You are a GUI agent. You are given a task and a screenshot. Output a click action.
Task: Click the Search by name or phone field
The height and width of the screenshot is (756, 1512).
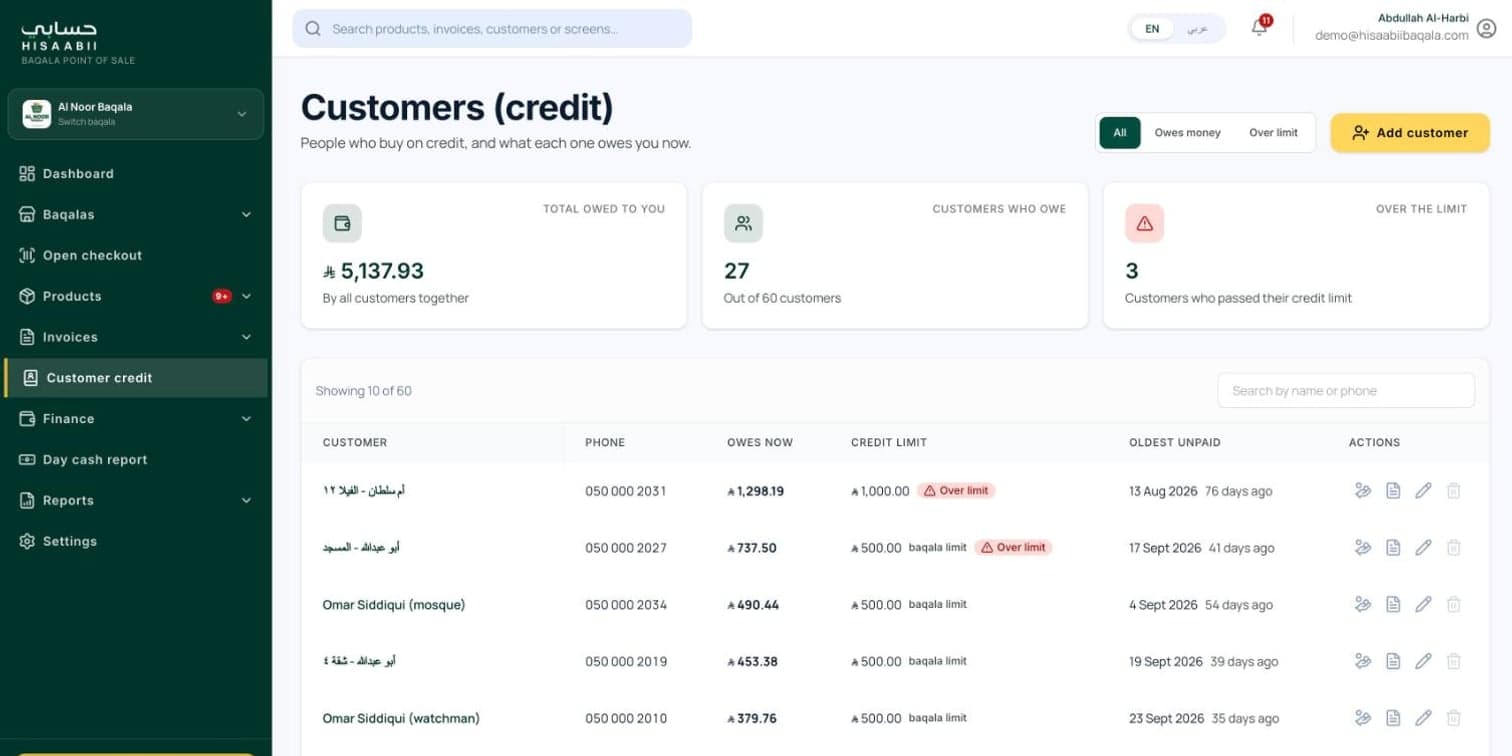pos(1346,391)
